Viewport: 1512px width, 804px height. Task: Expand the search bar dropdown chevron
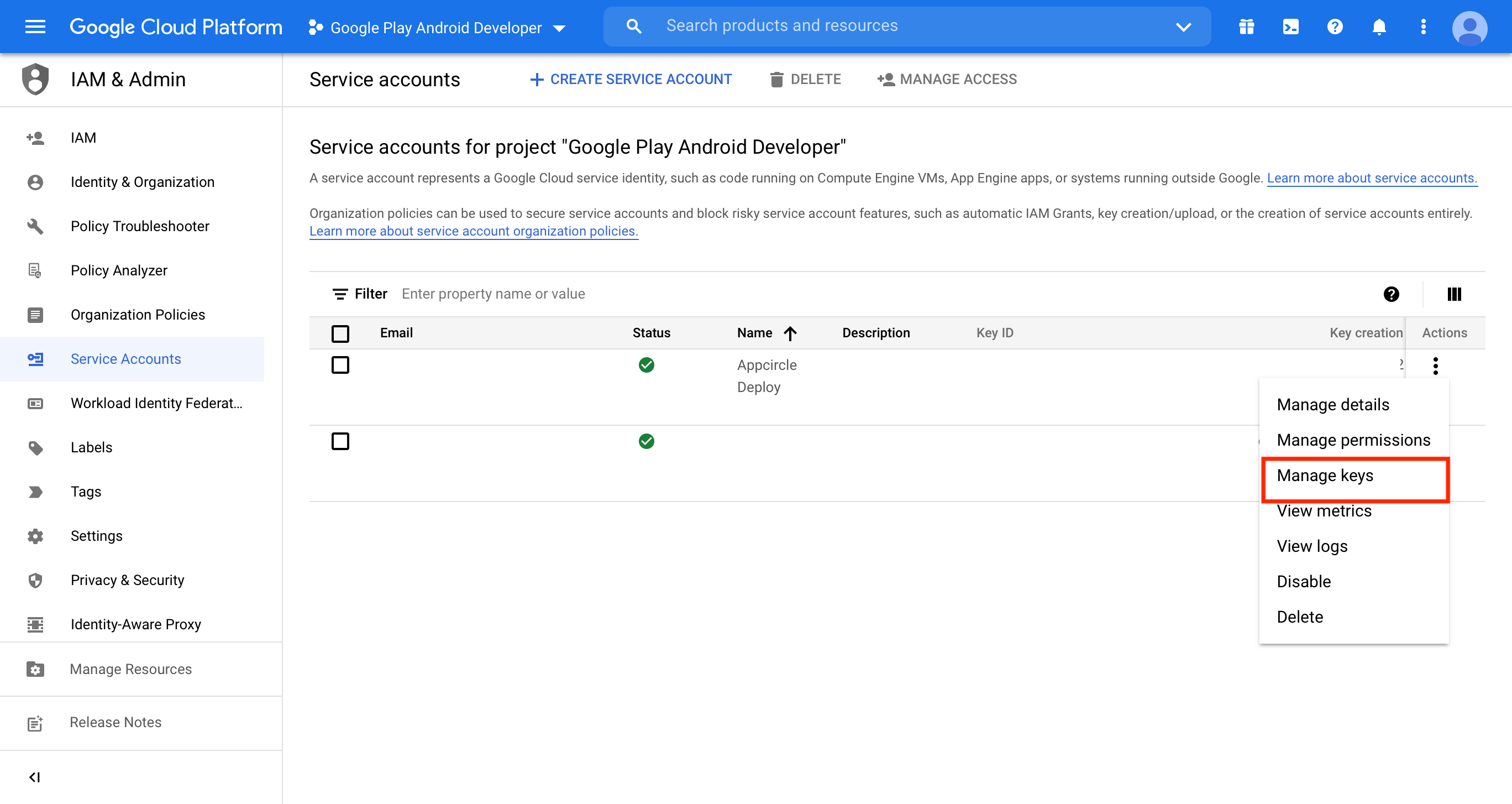(x=1183, y=27)
